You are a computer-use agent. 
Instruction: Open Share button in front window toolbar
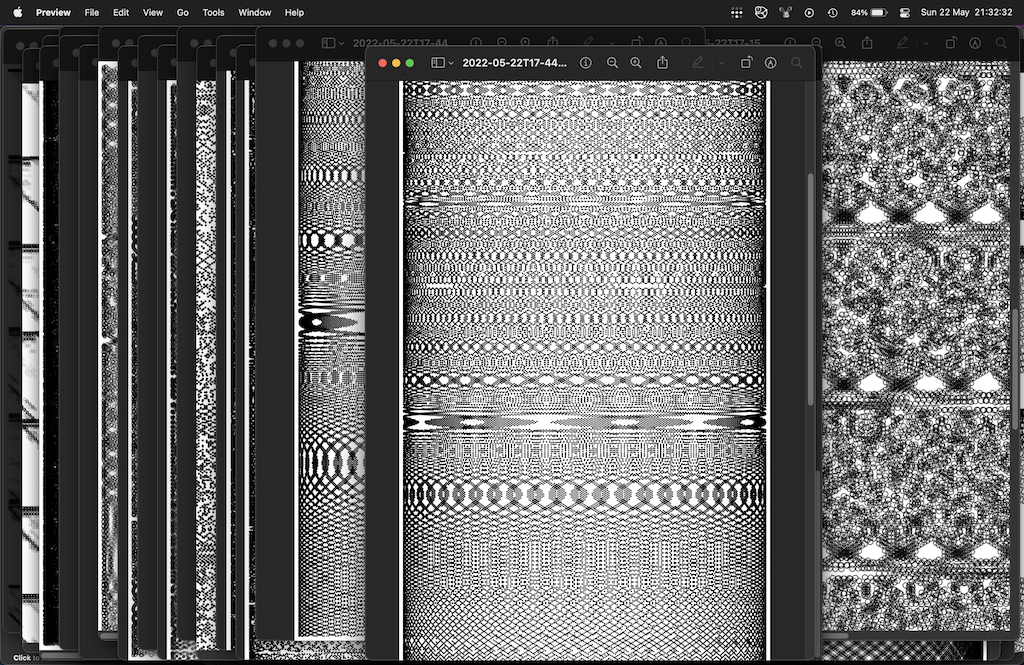coord(663,62)
